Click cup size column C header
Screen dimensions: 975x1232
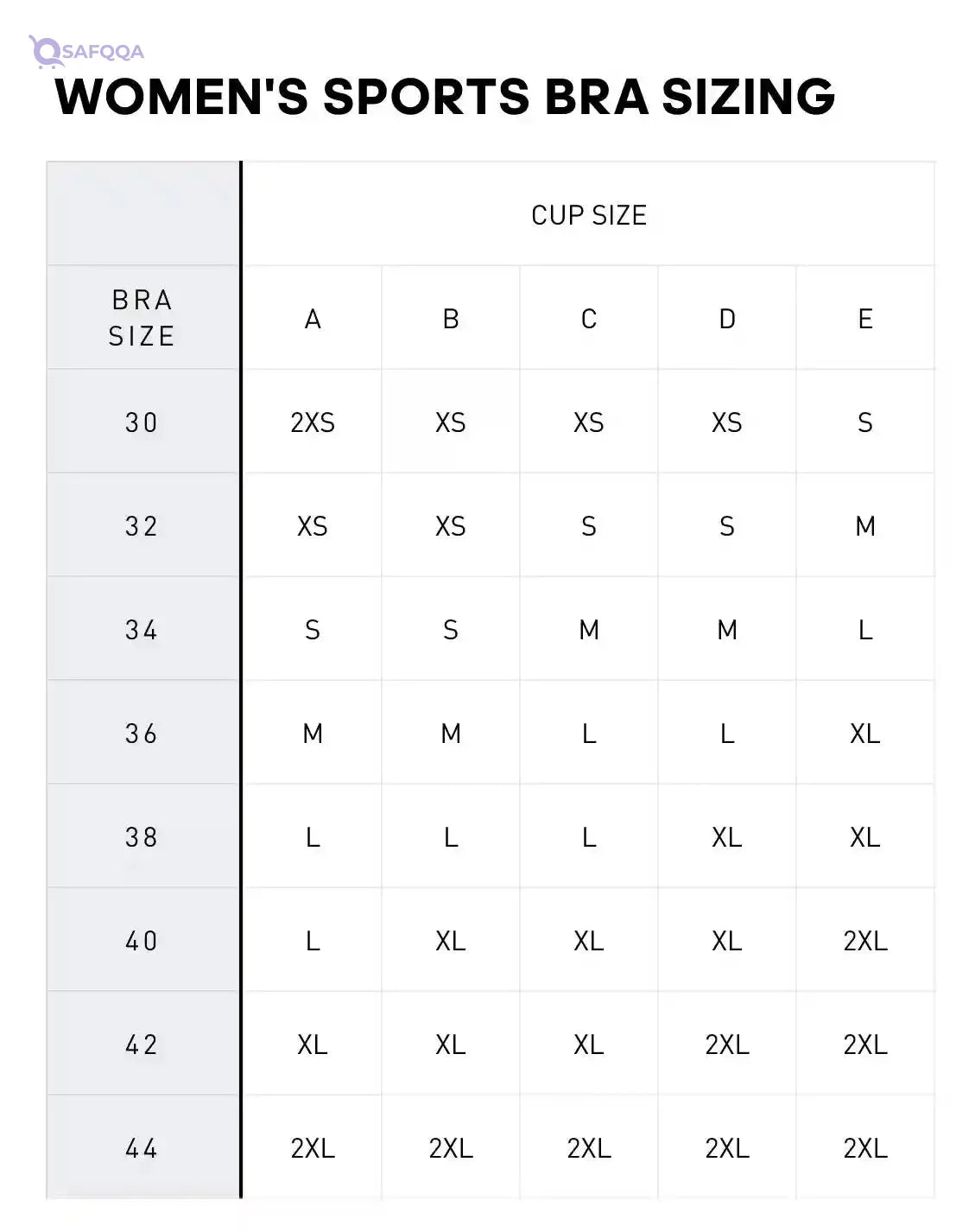click(x=589, y=318)
